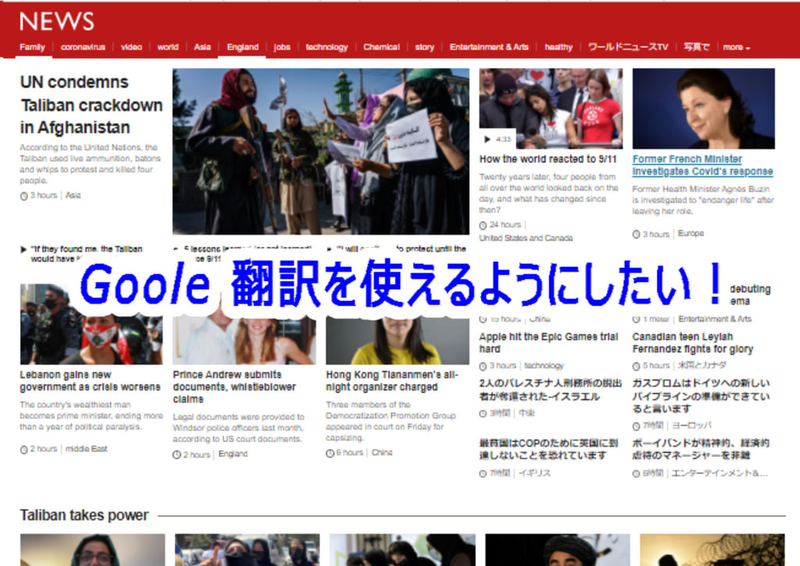Screen dimensions: 800x566
Task: Open the COP poorest countries headline in Japanese
Action: [548, 449]
